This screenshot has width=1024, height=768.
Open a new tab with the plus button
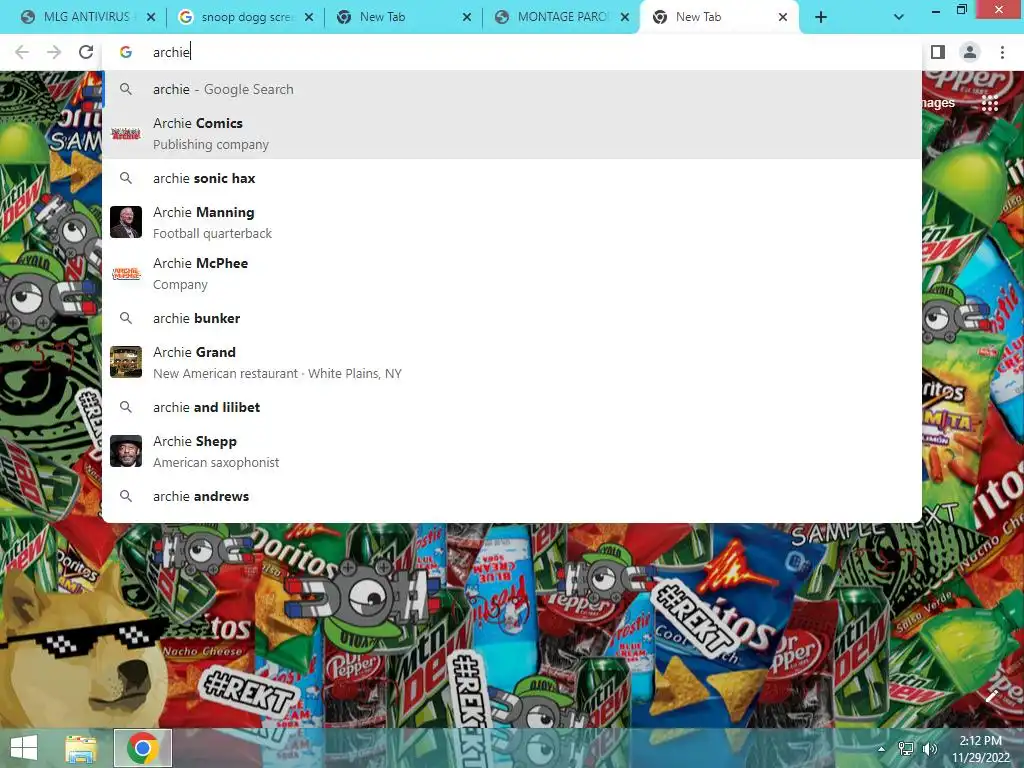pos(821,18)
